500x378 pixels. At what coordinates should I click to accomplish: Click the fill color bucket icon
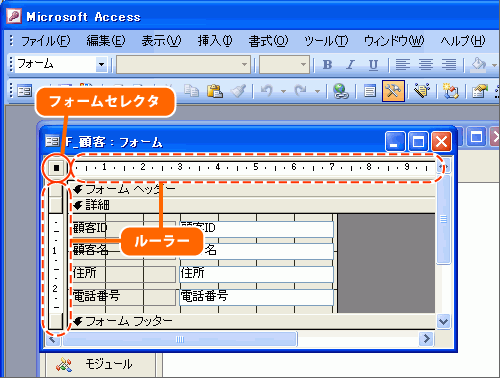tap(479, 65)
